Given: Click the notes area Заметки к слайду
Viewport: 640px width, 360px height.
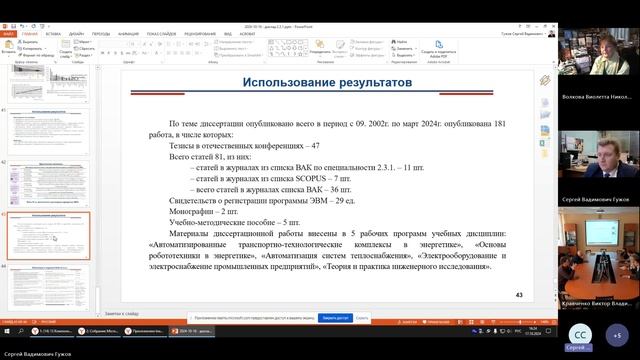Looking at the screenshot, I should (x=122, y=313).
